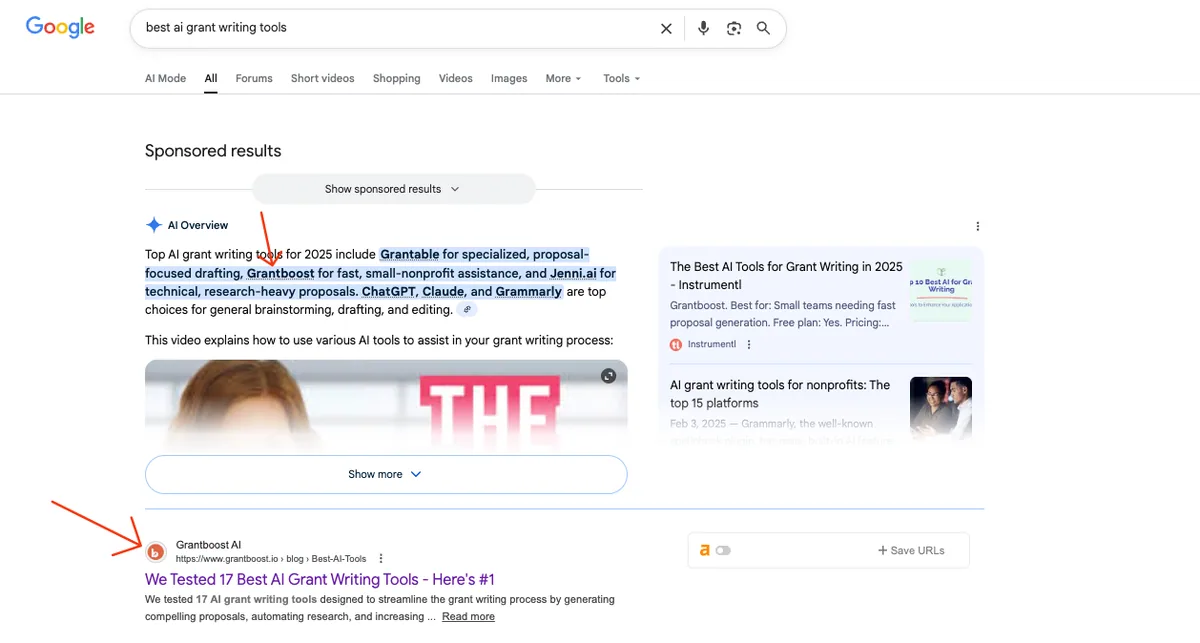1200x643 pixels.
Task: Click the 'Read more' link in the snippet
Action: (x=468, y=617)
